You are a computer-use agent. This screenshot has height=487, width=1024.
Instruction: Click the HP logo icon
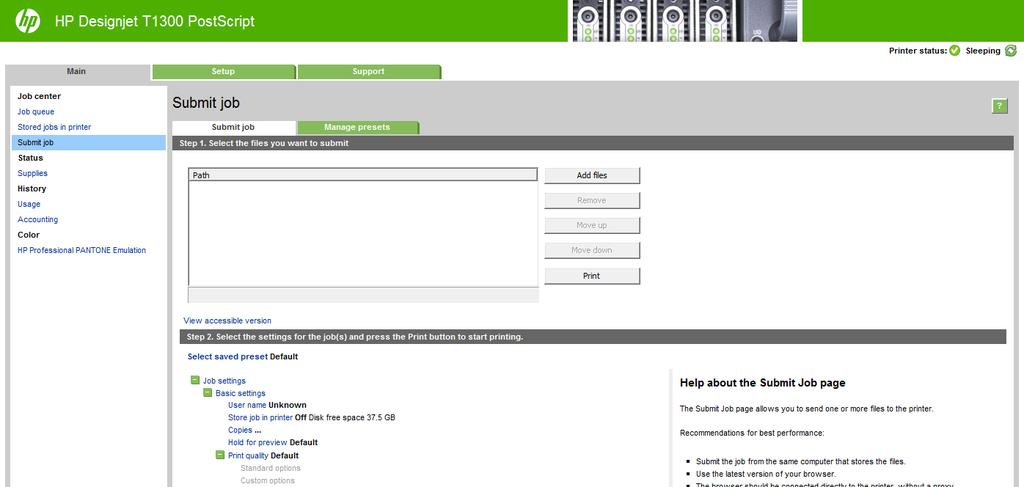tap(27, 21)
